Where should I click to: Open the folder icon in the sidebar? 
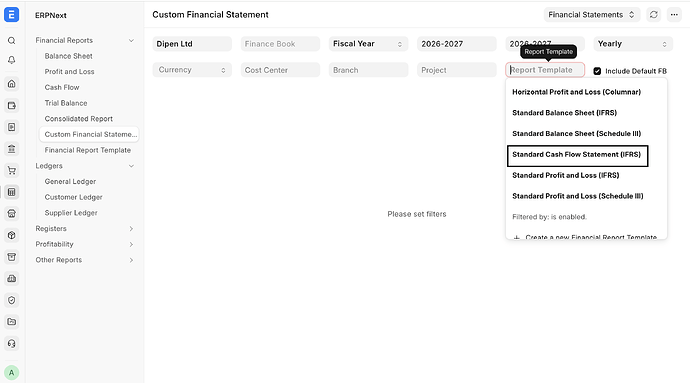point(11,322)
